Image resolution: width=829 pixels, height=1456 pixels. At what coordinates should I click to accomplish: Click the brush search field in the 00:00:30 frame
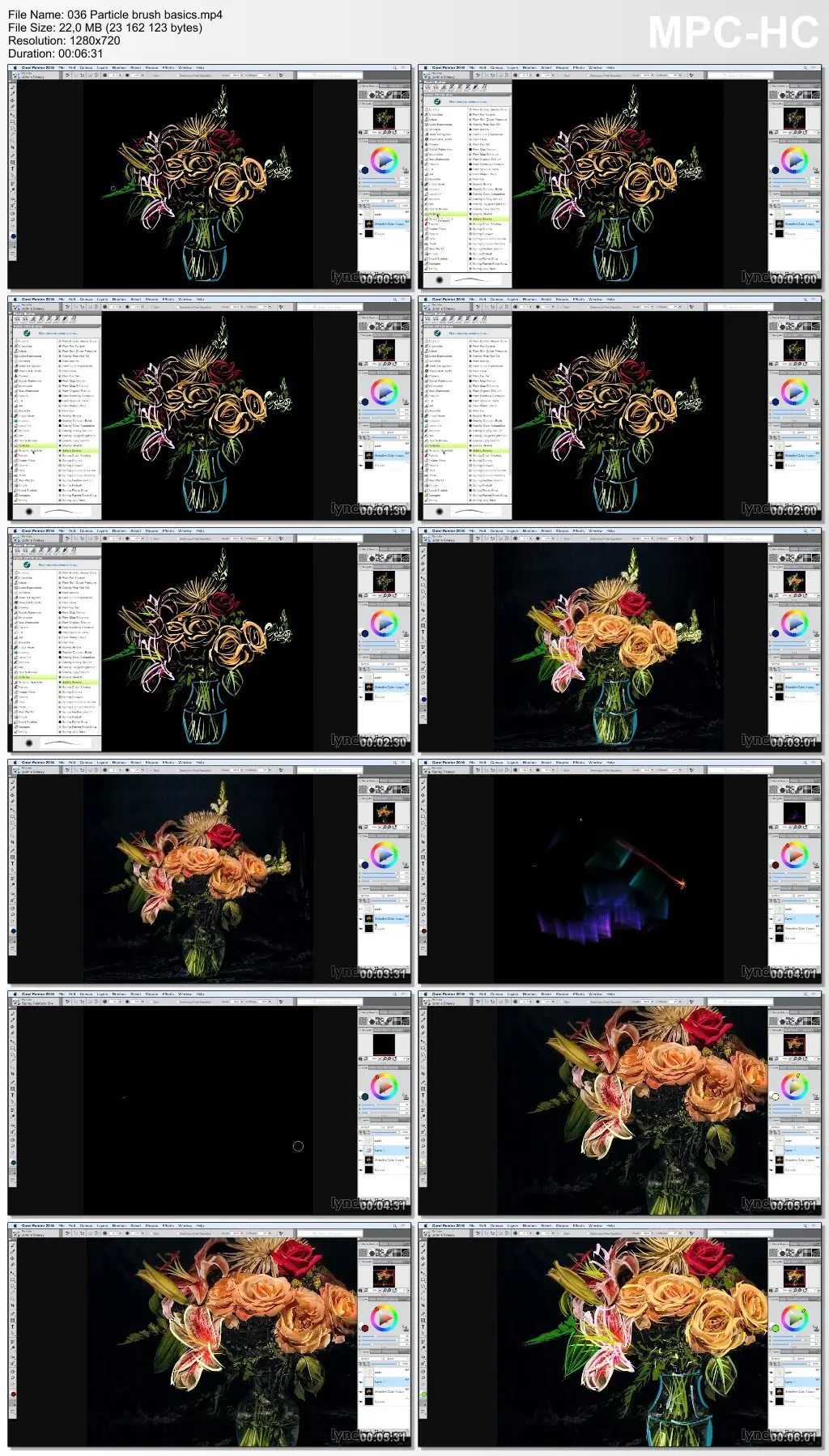tap(331, 75)
